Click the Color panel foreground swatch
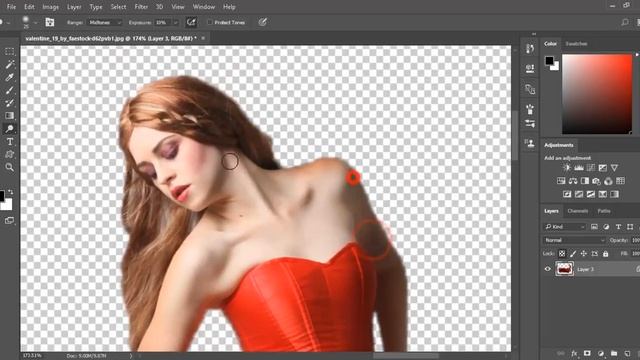The height and width of the screenshot is (360, 640). [549, 61]
